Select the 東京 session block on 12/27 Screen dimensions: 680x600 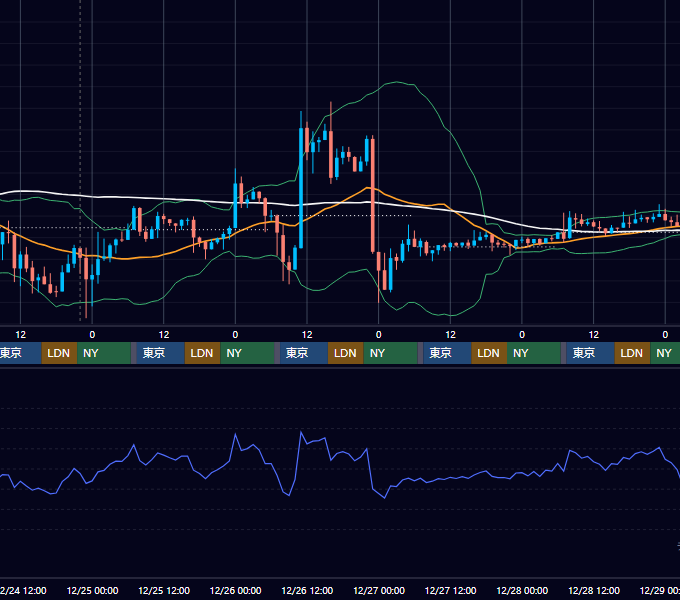pos(447,353)
